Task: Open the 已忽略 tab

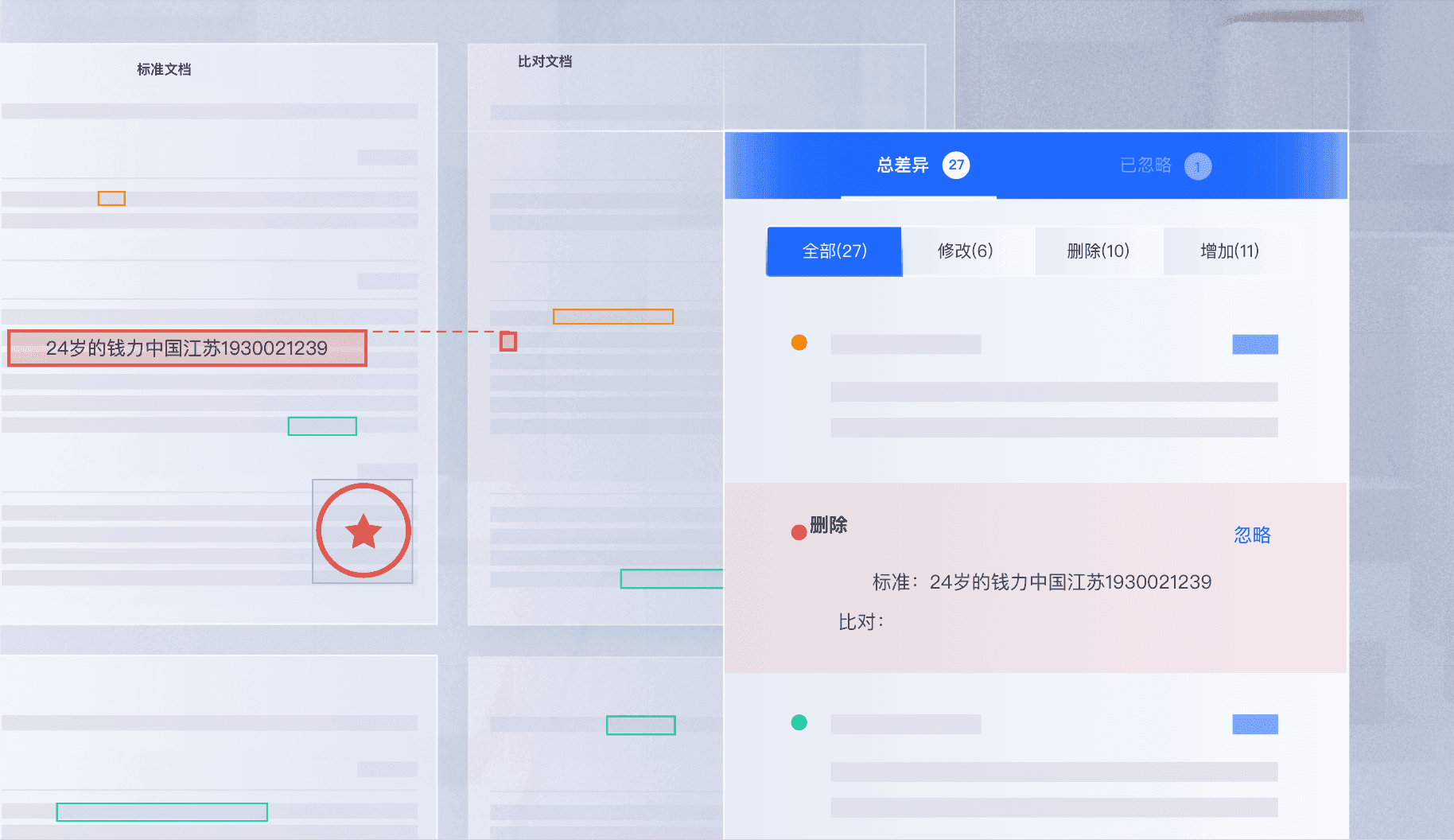Action: click(1165, 165)
